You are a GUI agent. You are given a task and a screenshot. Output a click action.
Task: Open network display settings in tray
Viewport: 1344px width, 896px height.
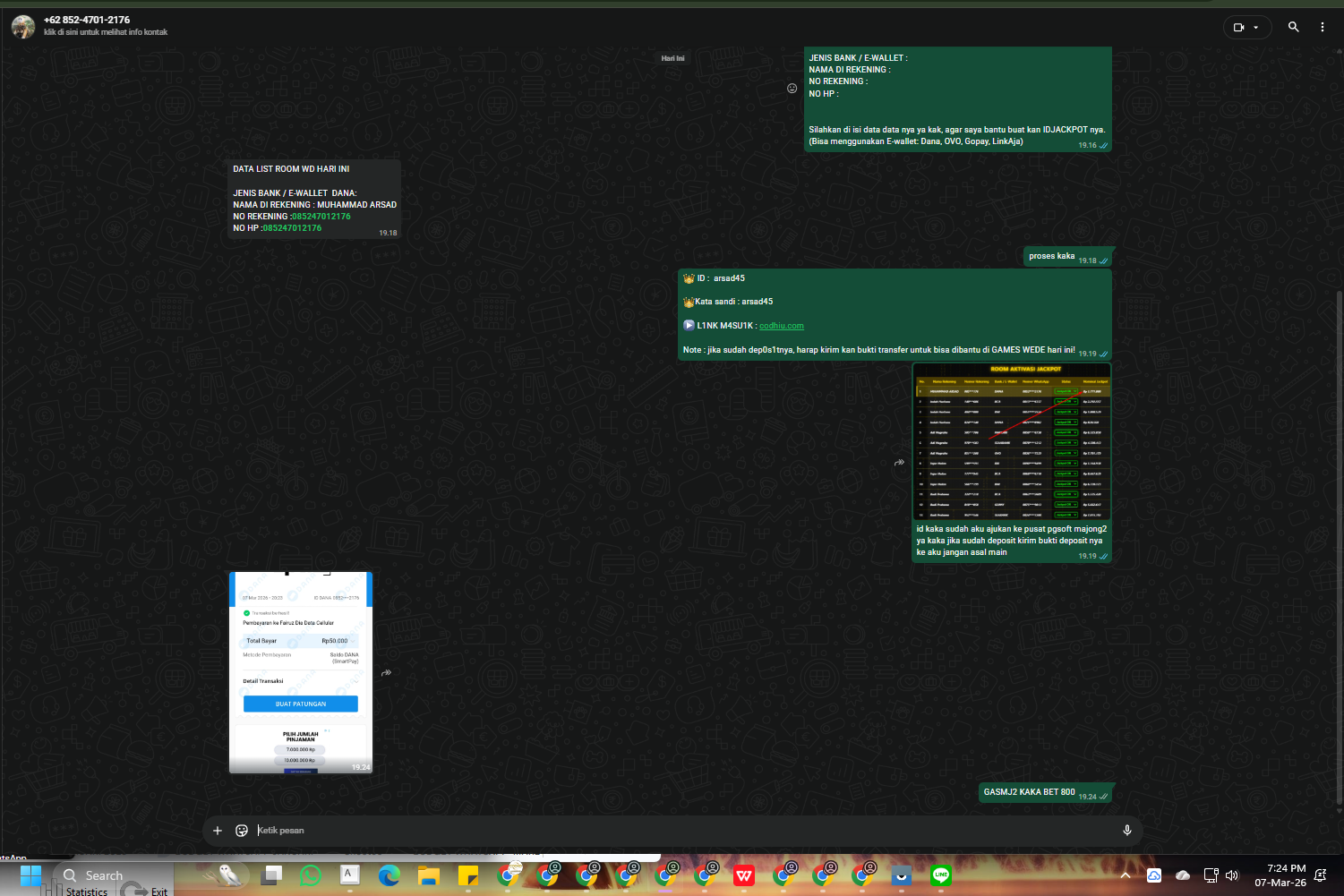[x=1211, y=875]
